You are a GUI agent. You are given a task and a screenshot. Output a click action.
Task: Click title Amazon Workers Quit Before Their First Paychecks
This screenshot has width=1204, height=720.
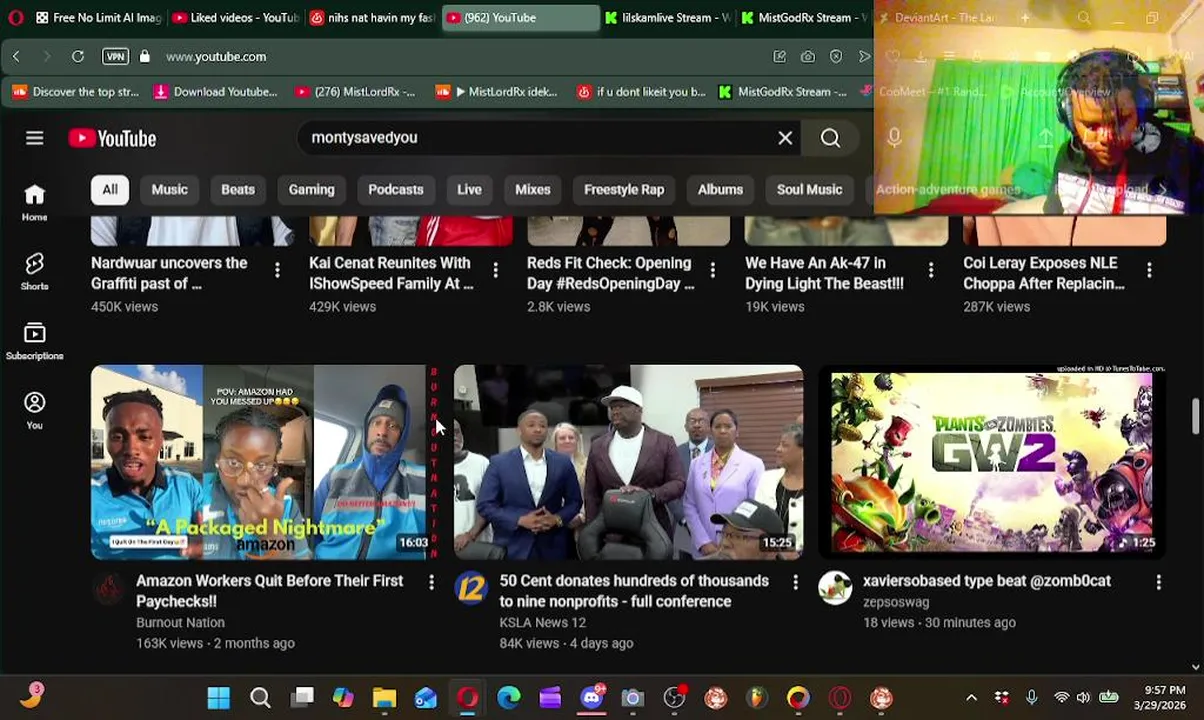pyautogui.click(x=270, y=591)
